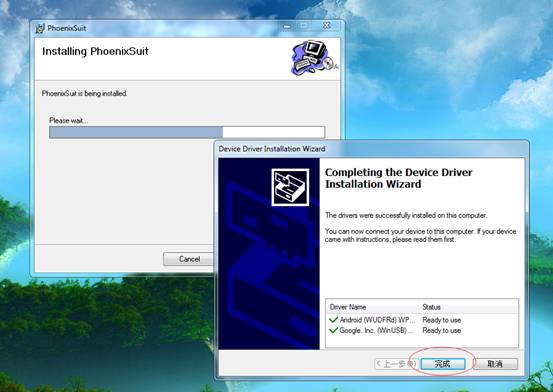Click the 'You can now connect your device' text
Screen dimensions: 553x392
coord(420,235)
